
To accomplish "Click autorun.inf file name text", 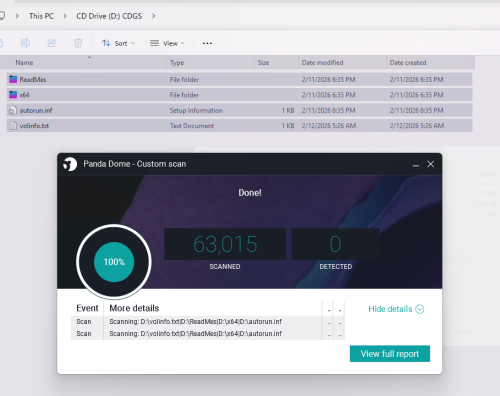I will (36, 110).
